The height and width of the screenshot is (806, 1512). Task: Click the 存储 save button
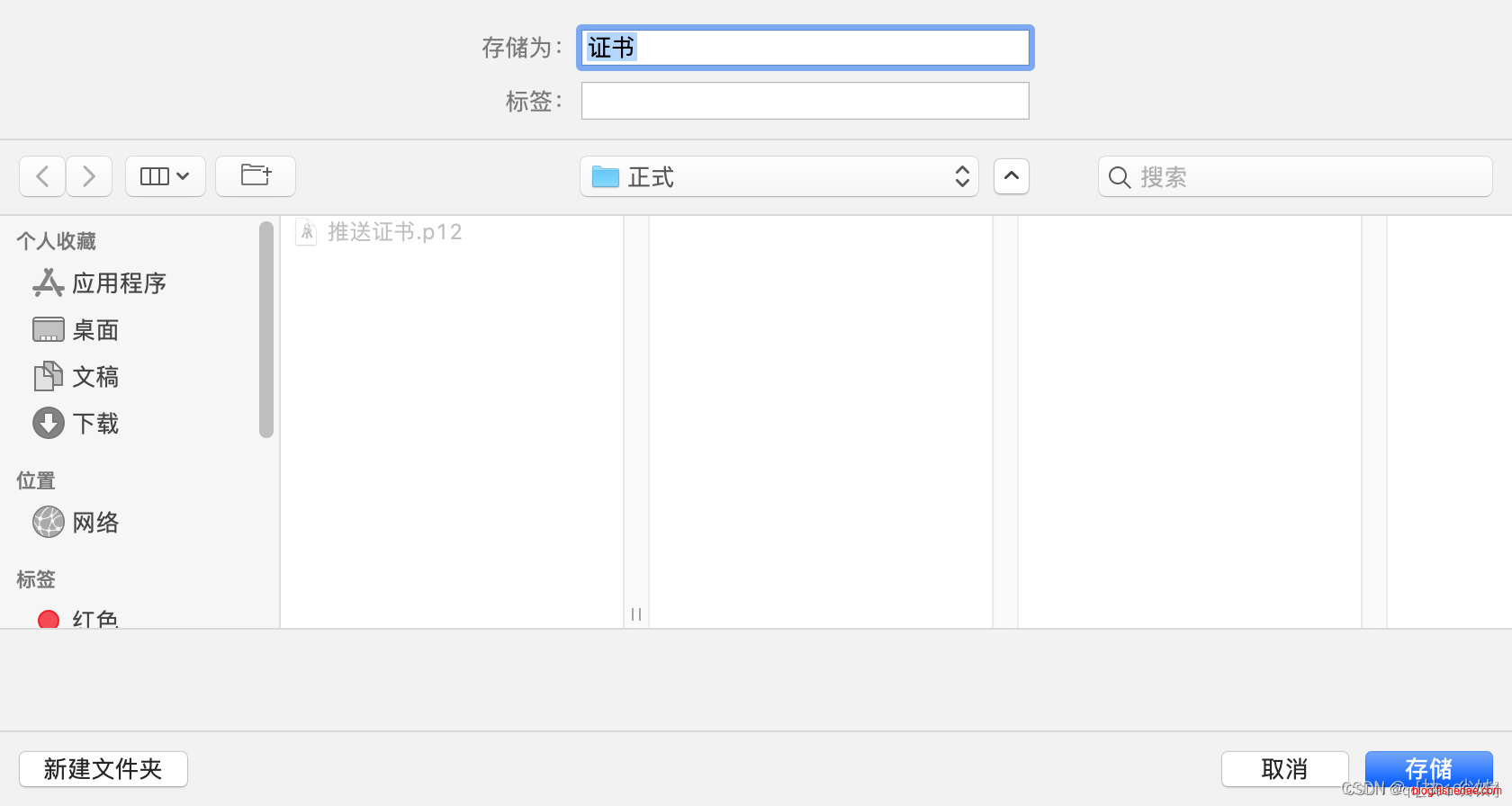(x=1428, y=769)
